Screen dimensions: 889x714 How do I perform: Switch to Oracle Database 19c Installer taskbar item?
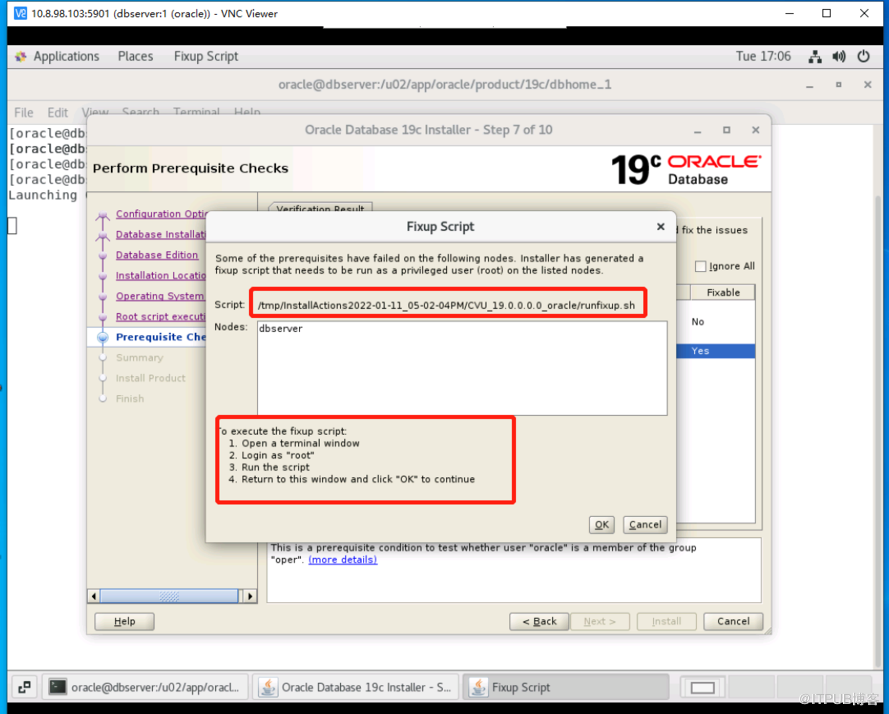pos(355,687)
